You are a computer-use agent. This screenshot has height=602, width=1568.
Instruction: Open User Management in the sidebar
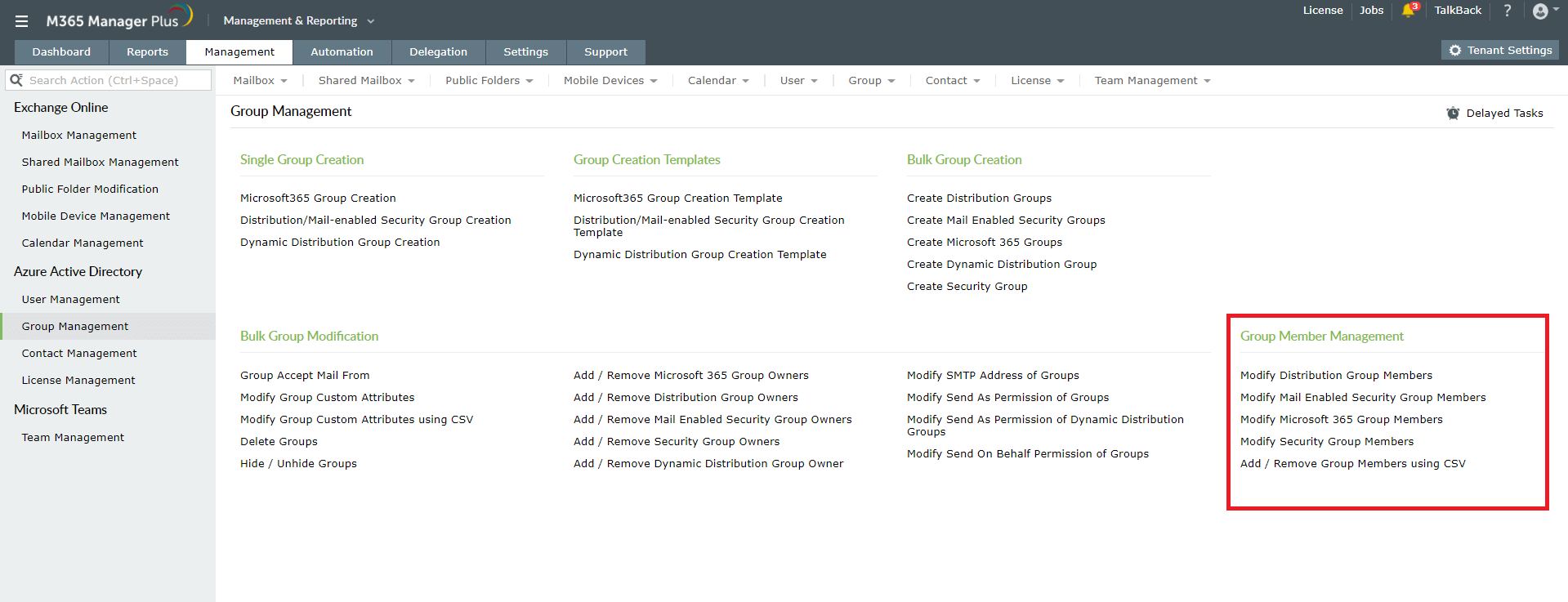(x=70, y=299)
